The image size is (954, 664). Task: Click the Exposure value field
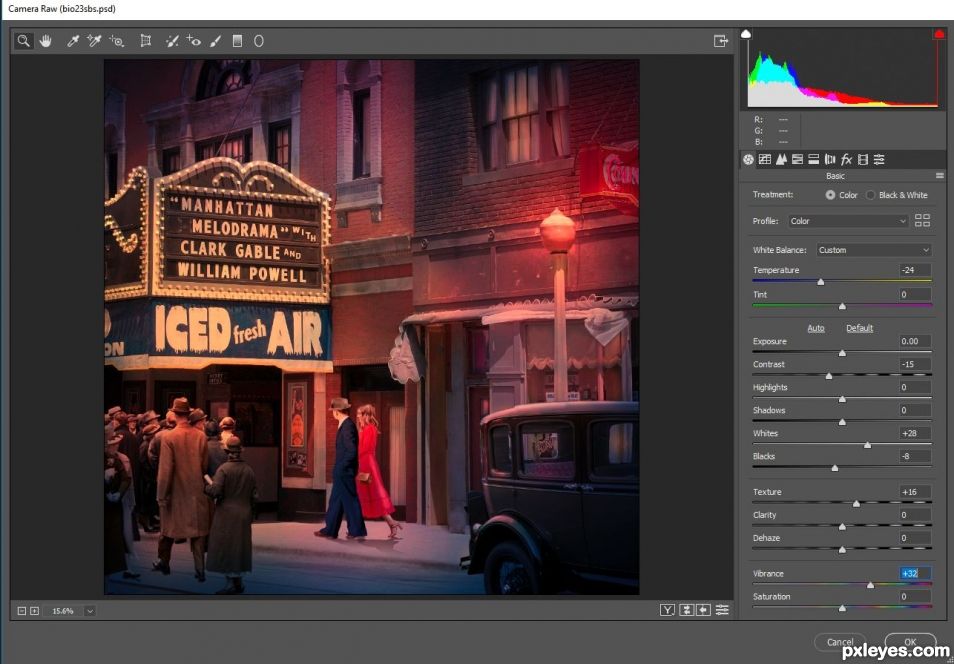click(x=915, y=341)
